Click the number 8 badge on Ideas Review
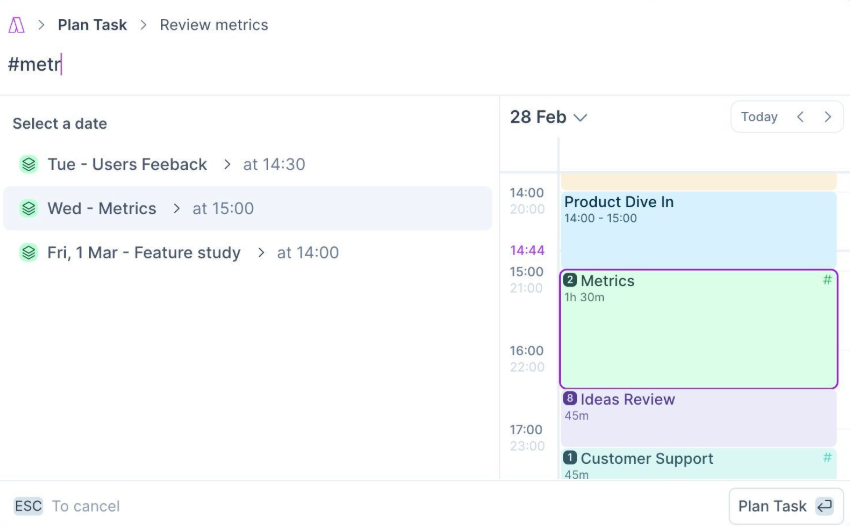The image size is (850, 526). [x=570, y=399]
